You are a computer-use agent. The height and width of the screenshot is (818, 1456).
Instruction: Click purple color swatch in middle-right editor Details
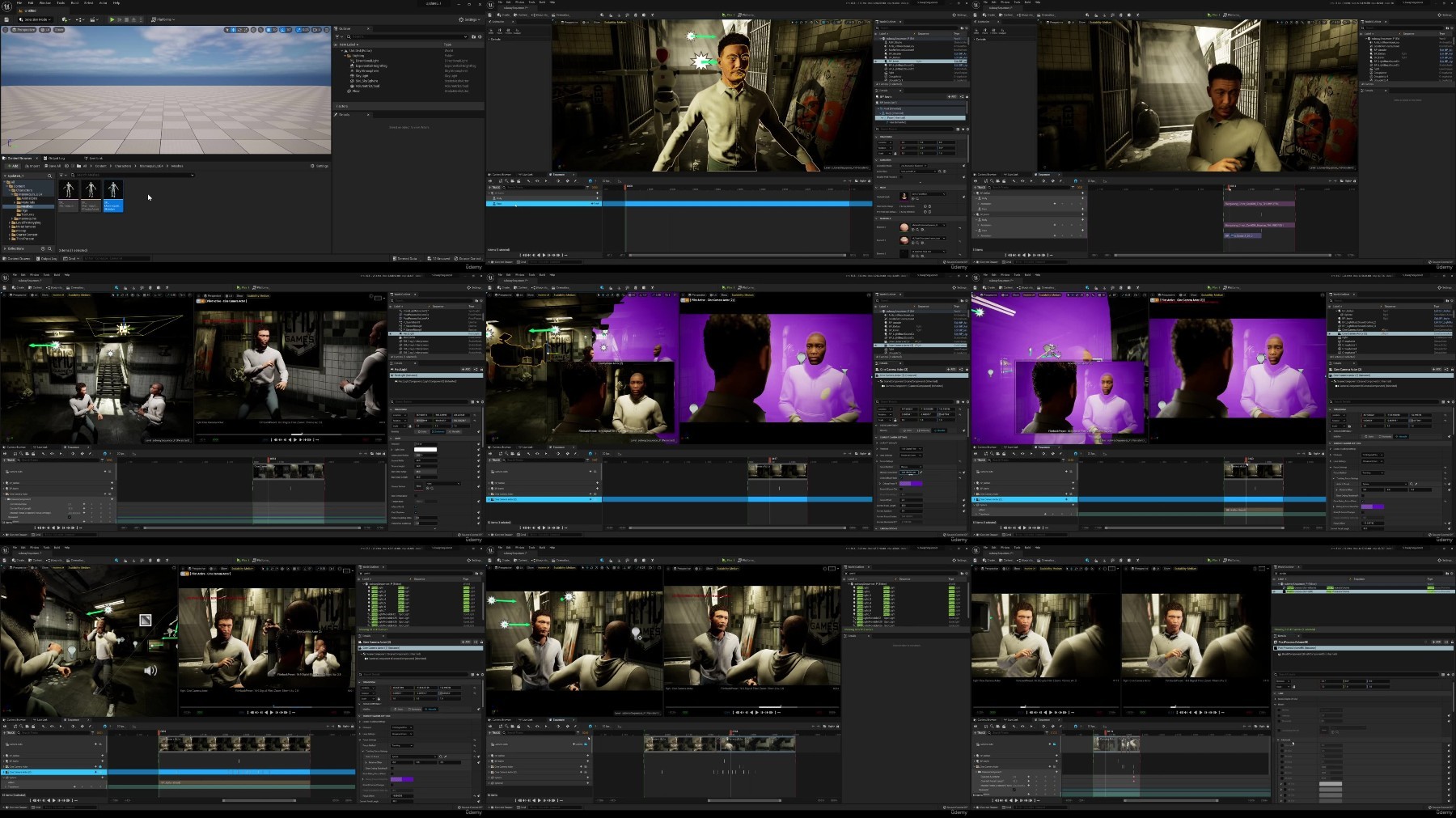coord(1373,506)
